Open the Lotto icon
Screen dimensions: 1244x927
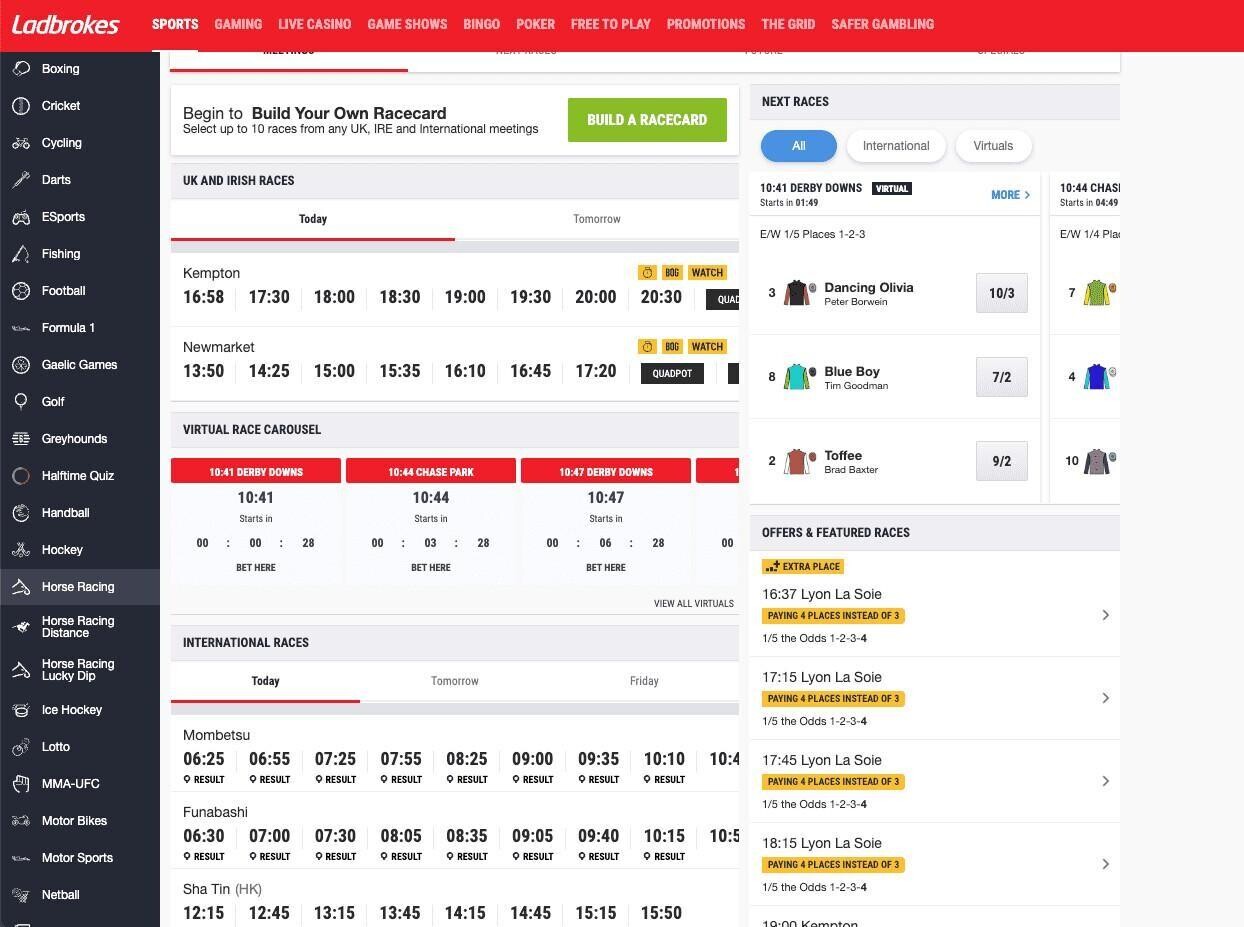tap(21, 747)
